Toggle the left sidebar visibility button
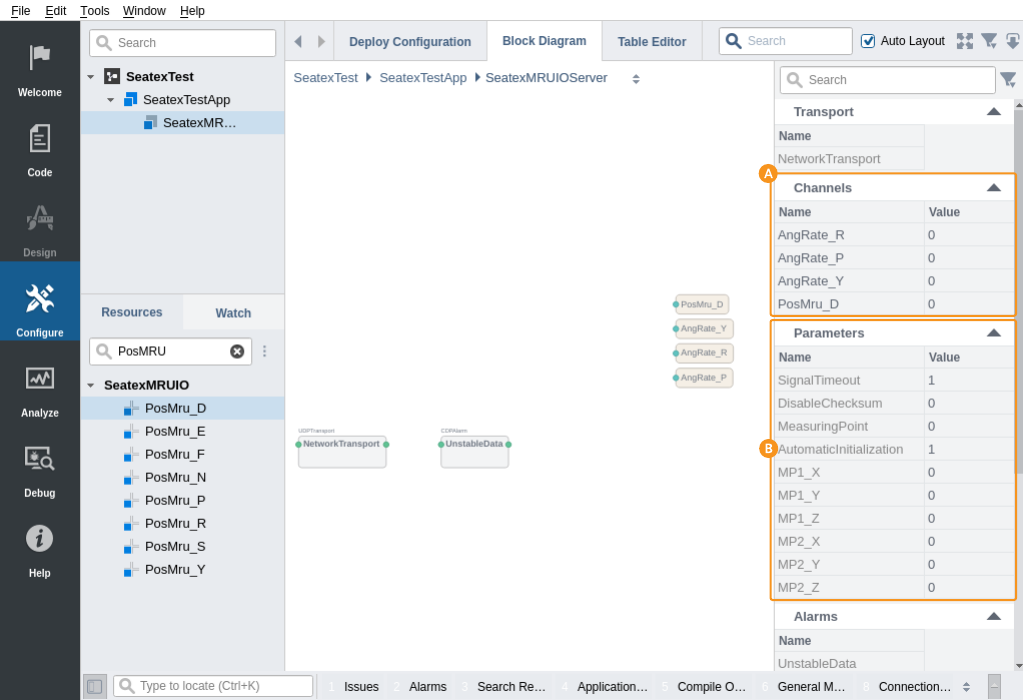Image resolution: width=1023 pixels, height=700 pixels. tap(94, 686)
